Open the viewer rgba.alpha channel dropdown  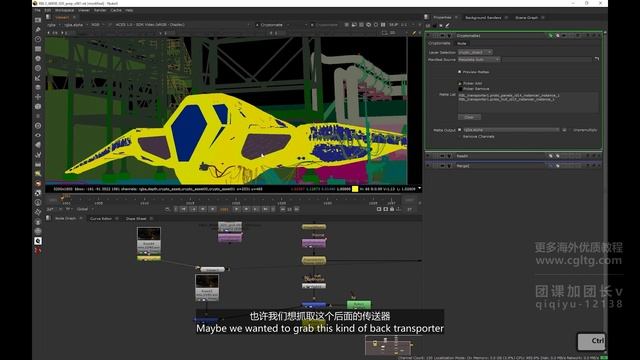[75, 25]
